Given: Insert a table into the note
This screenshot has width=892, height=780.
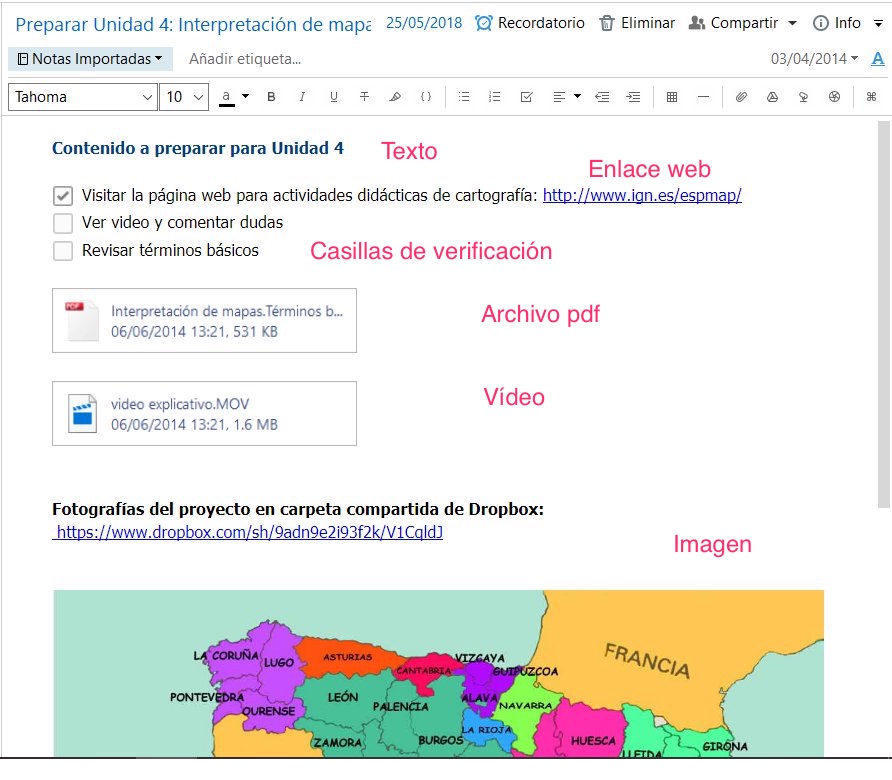Looking at the screenshot, I should (x=672, y=97).
